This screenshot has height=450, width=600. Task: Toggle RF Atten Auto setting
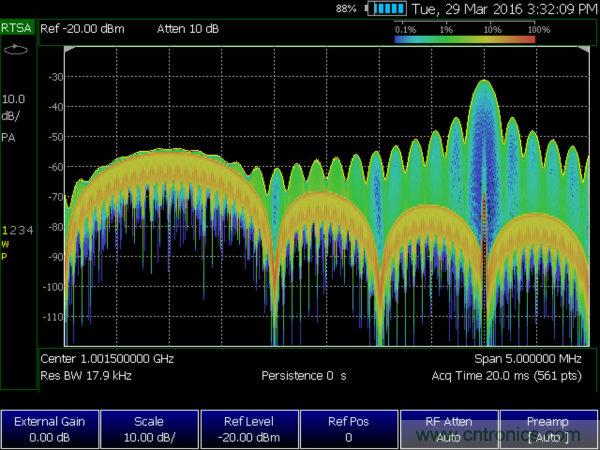449,429
